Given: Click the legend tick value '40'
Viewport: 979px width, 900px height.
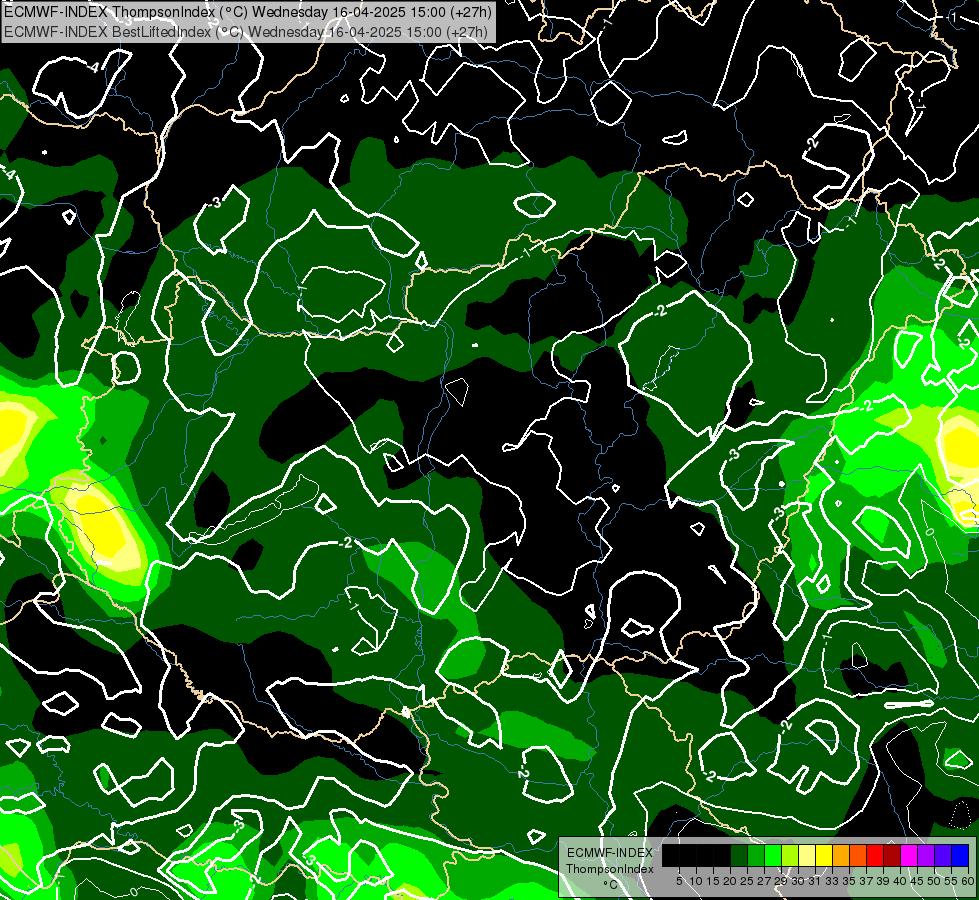Looking at the screenshot, I should (900, 881).
